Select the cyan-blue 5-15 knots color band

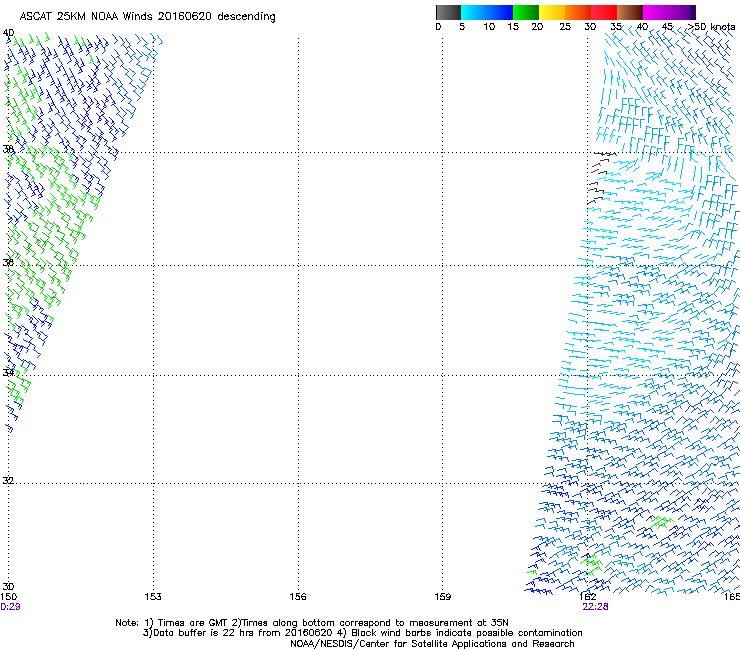[x=487, y=12]
